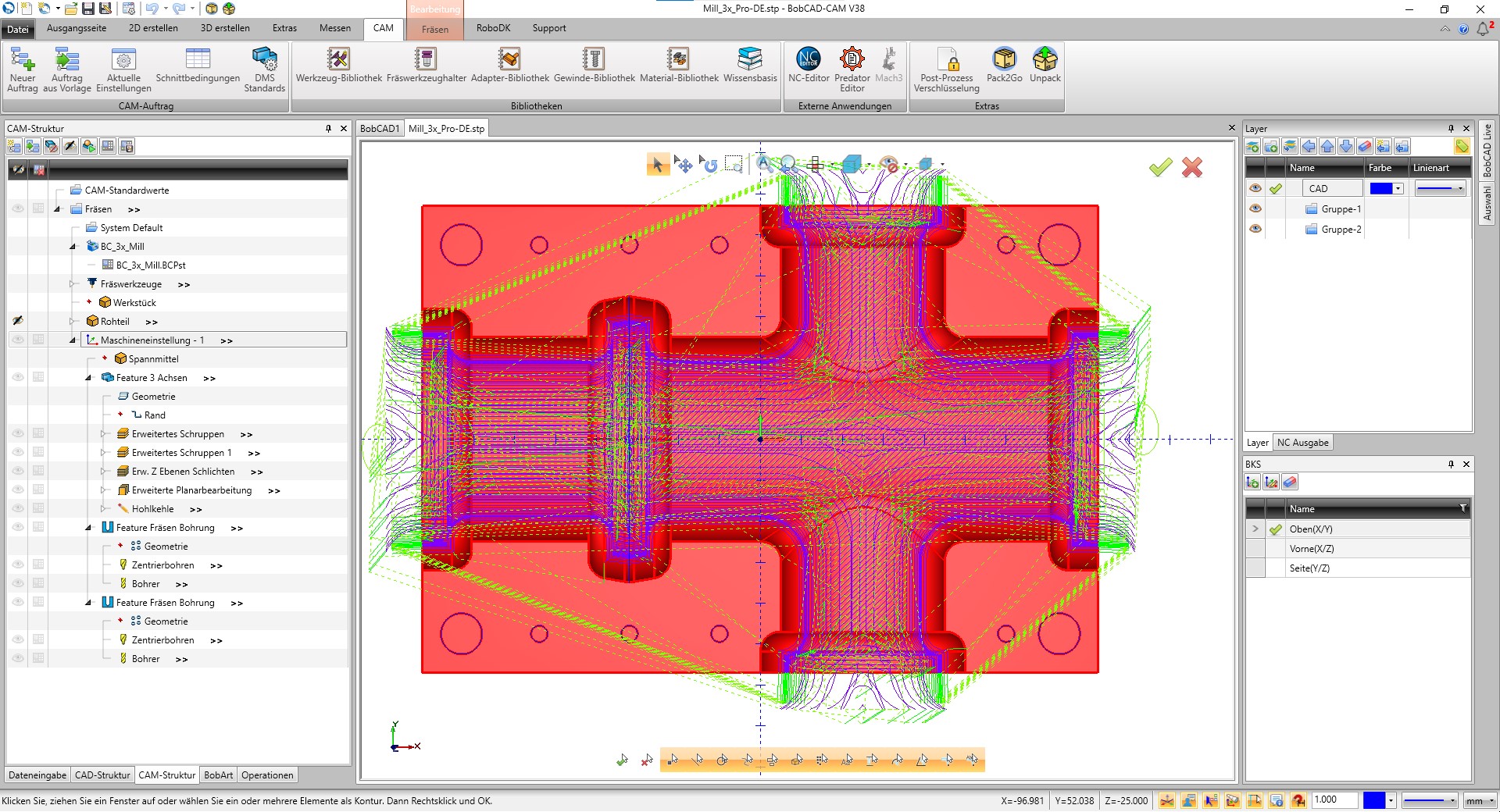Image resolution: width=1500 pixels, height=812 pixels.
Task: Click the add new layer icon in Layer panel
Action: click(x=1252, y=147)
